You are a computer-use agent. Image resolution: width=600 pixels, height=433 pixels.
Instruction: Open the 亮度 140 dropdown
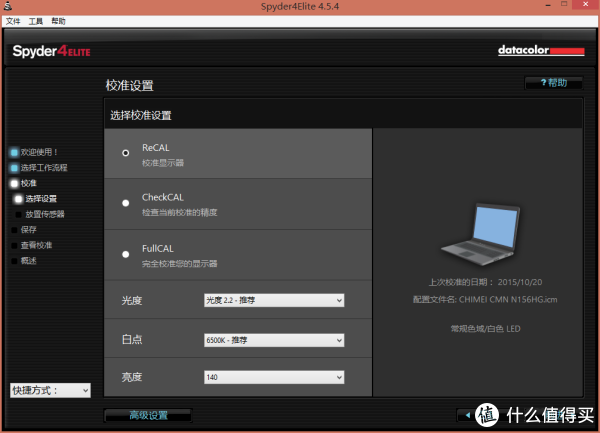pyautogui.click(x=274, y=377)
